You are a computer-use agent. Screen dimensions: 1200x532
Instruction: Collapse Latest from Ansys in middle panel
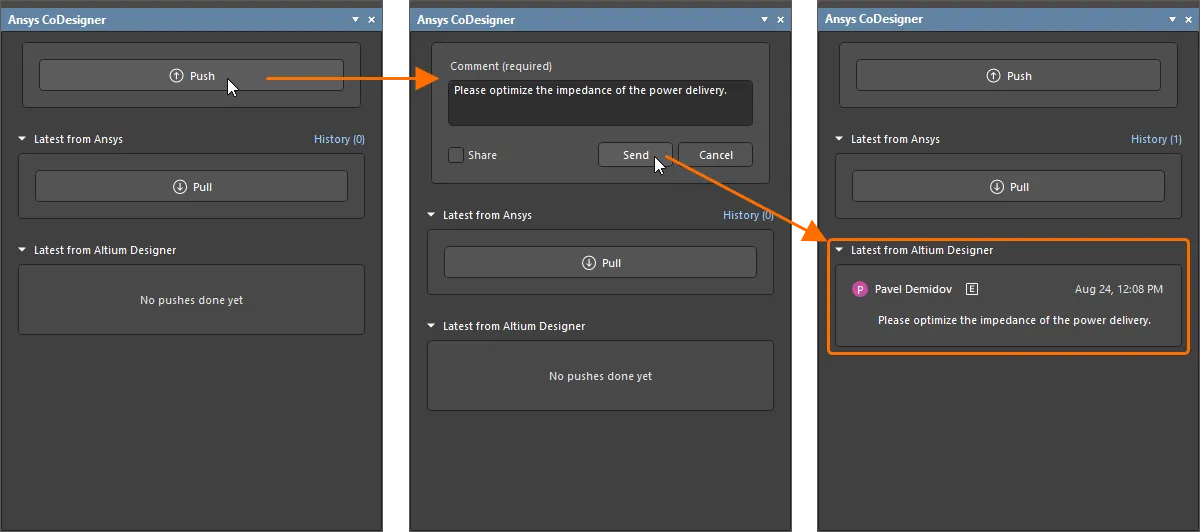[x=431, y=215]
